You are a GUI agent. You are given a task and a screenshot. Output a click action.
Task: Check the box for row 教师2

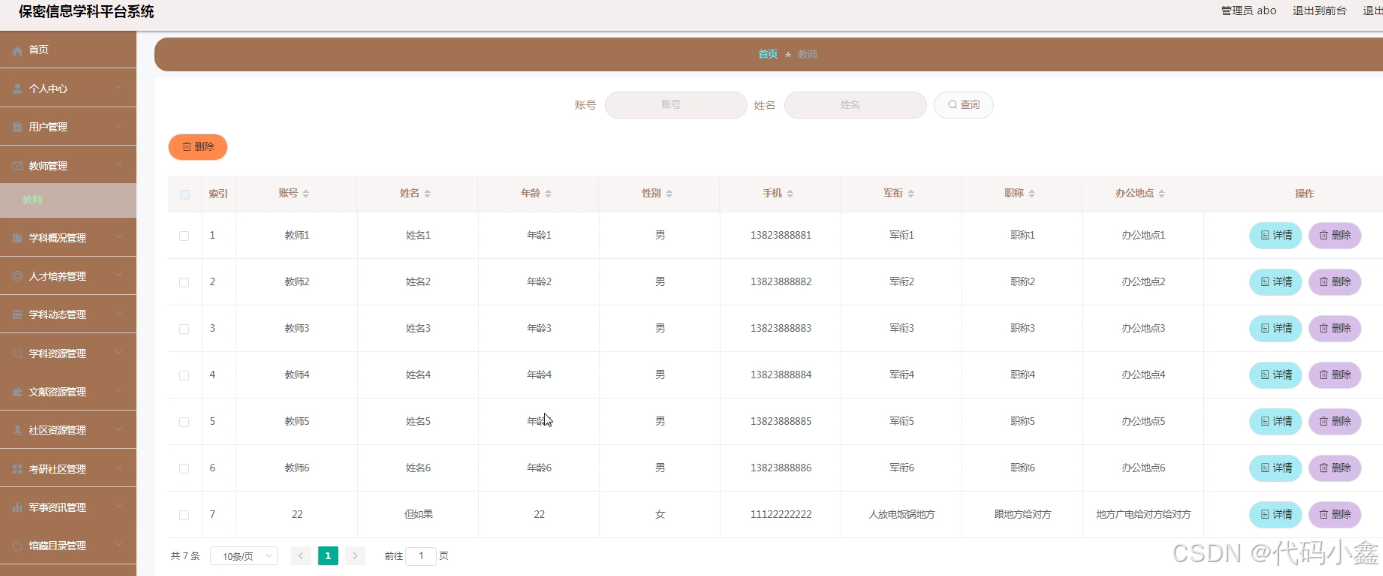[184, 283]
